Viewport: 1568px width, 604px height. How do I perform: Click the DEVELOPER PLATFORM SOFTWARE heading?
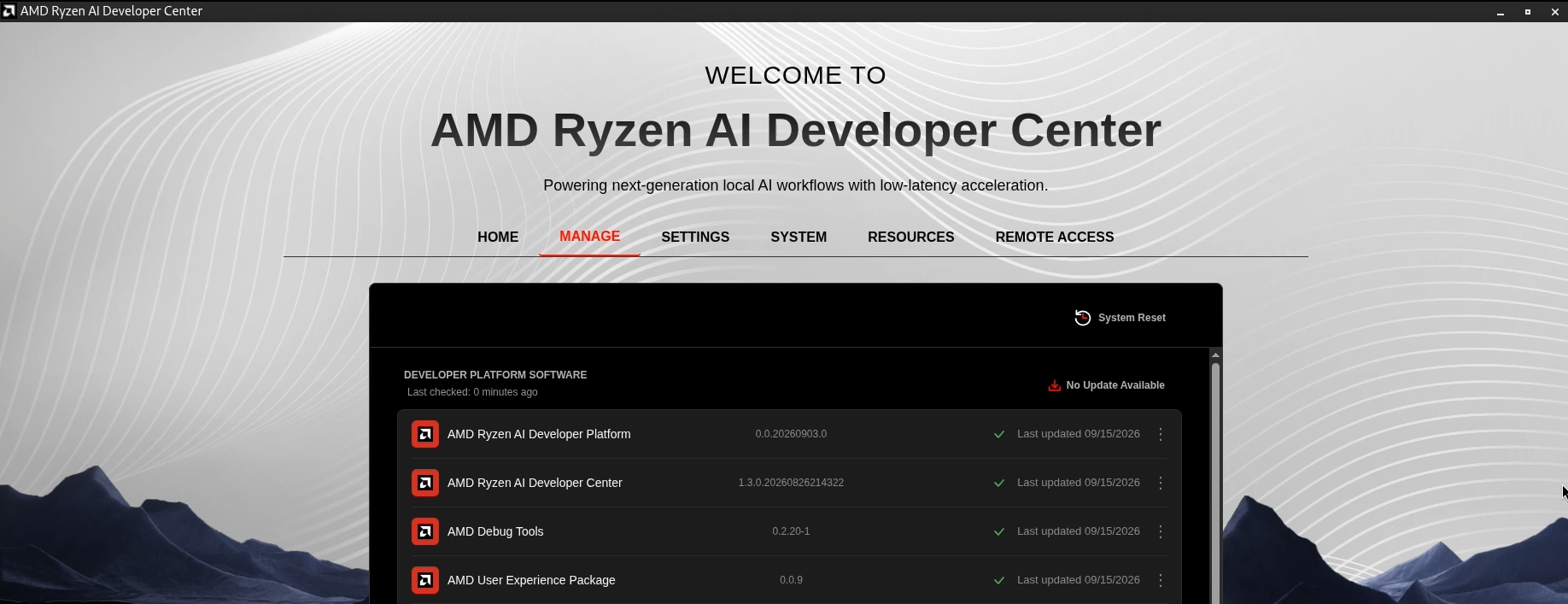495,375
